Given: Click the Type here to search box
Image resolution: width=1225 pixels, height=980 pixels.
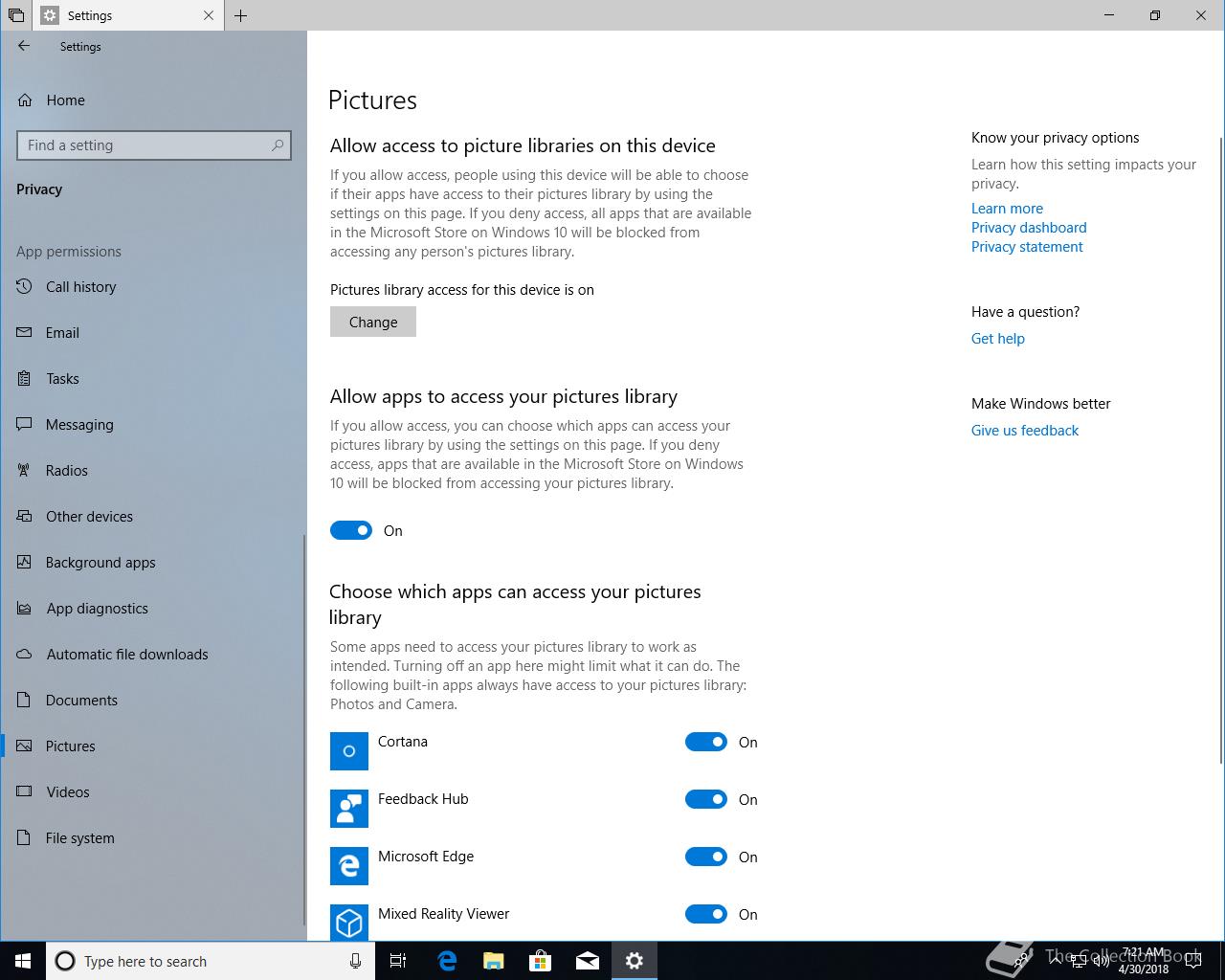Looking at the screenshot, I should pos(211,961).
